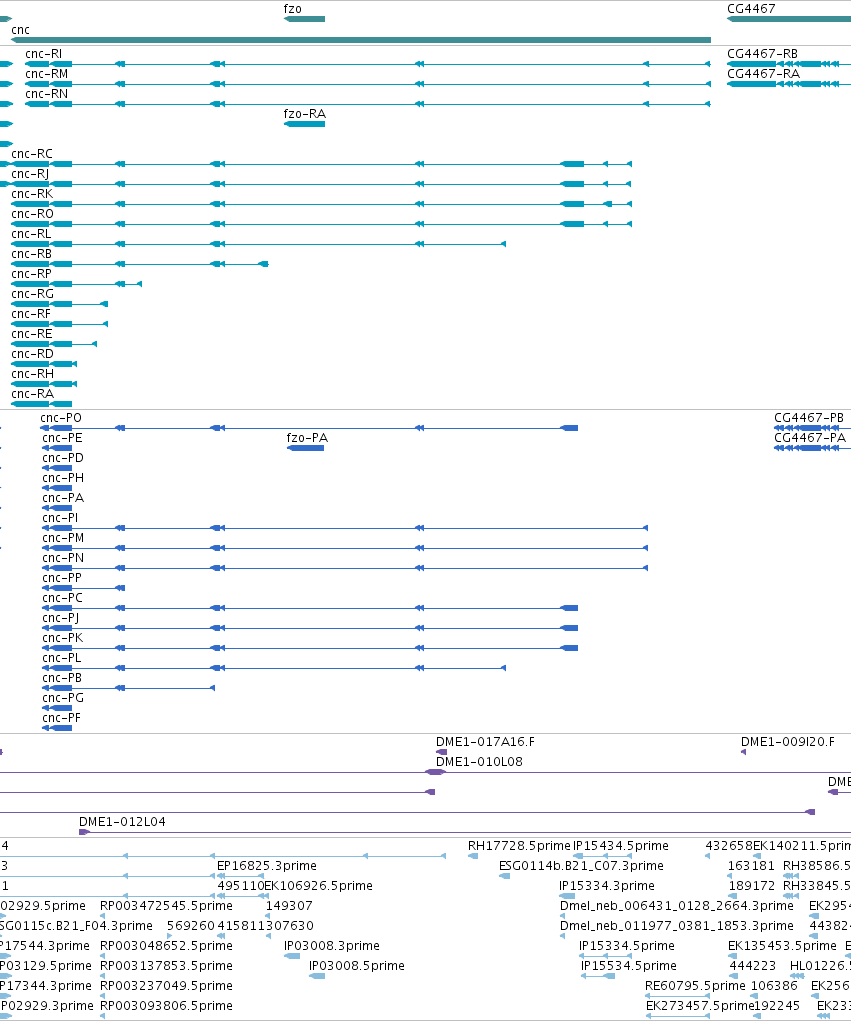Select transcript cnc-RO label
This screenshot has width=851, height=1021.
(x=33, y=214)
